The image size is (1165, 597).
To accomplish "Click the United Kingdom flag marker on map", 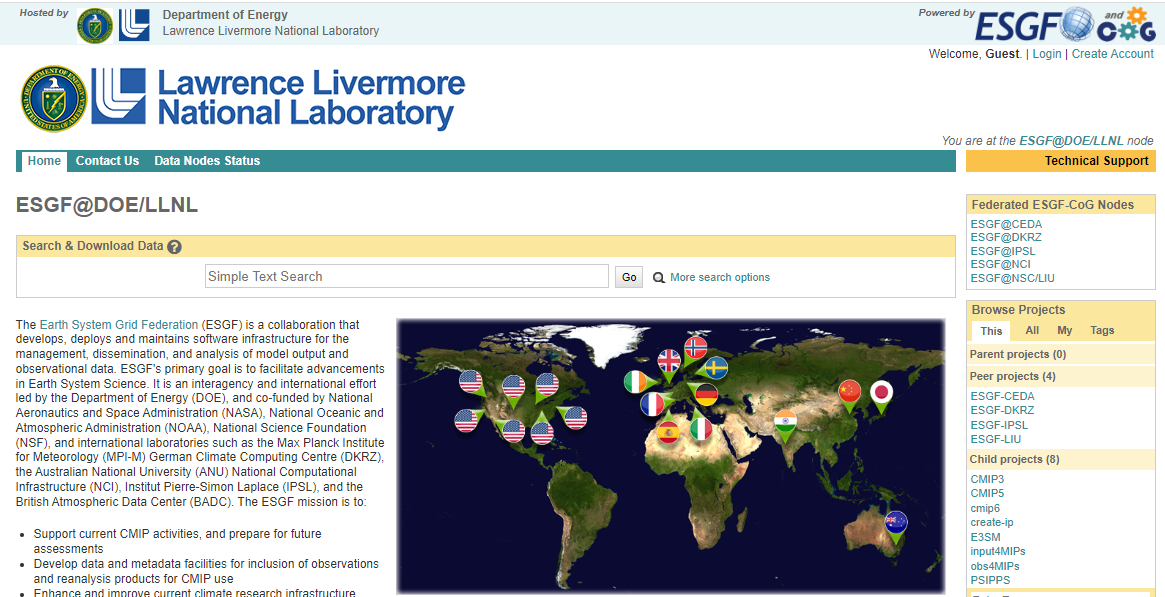I will [669, 362].
